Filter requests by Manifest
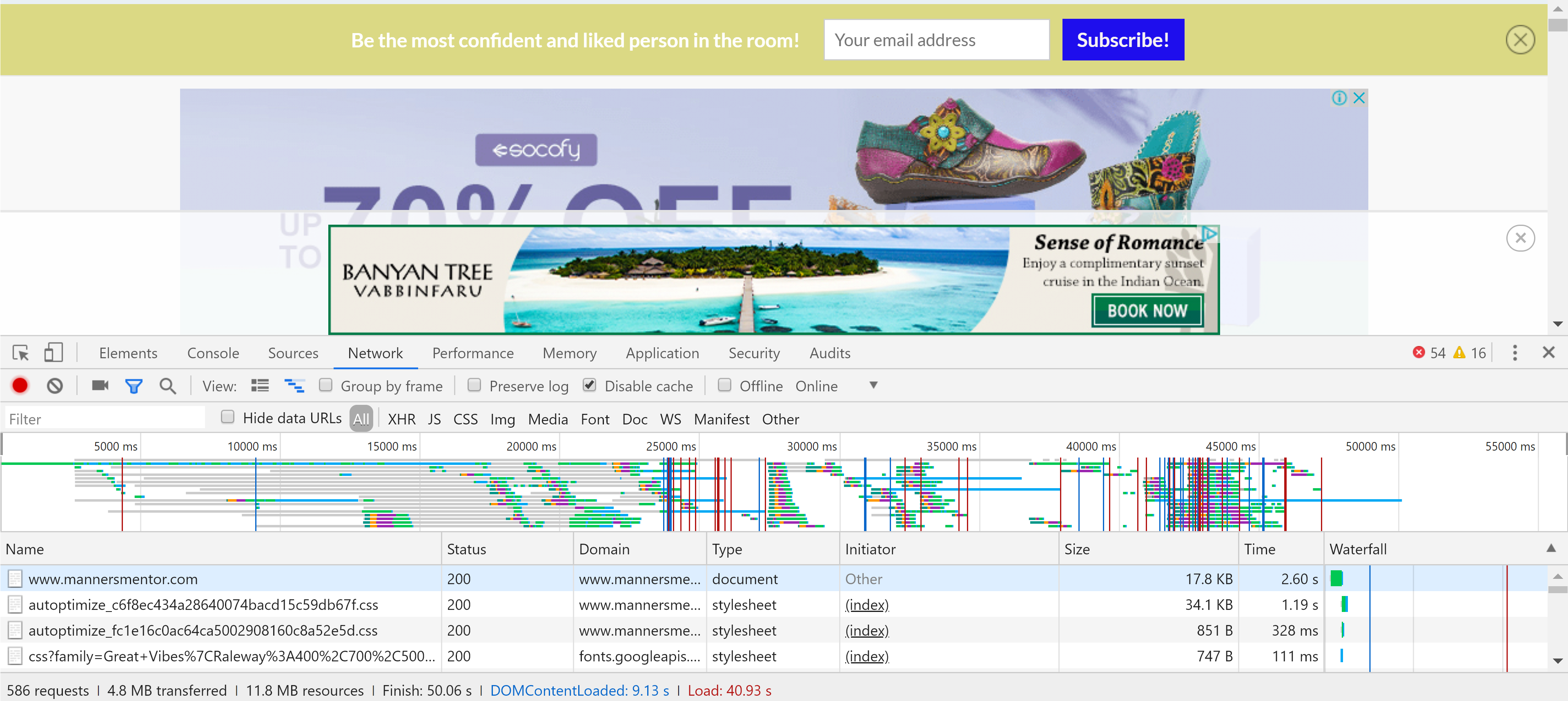The width and height of the screenshot is (1568, 701). [x=721, y=419]
